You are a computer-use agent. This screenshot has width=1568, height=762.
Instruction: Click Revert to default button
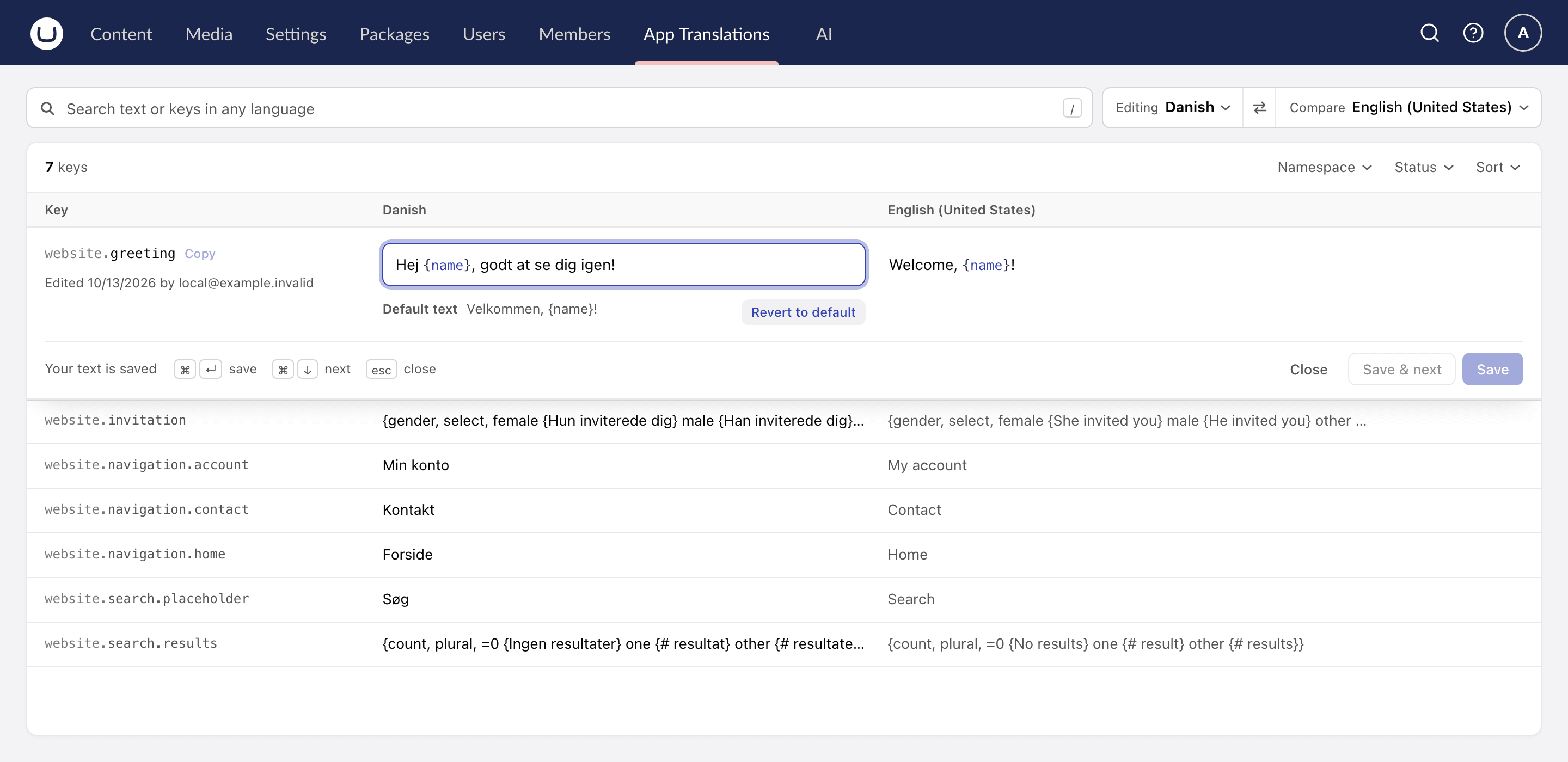(x=803, y=312)
